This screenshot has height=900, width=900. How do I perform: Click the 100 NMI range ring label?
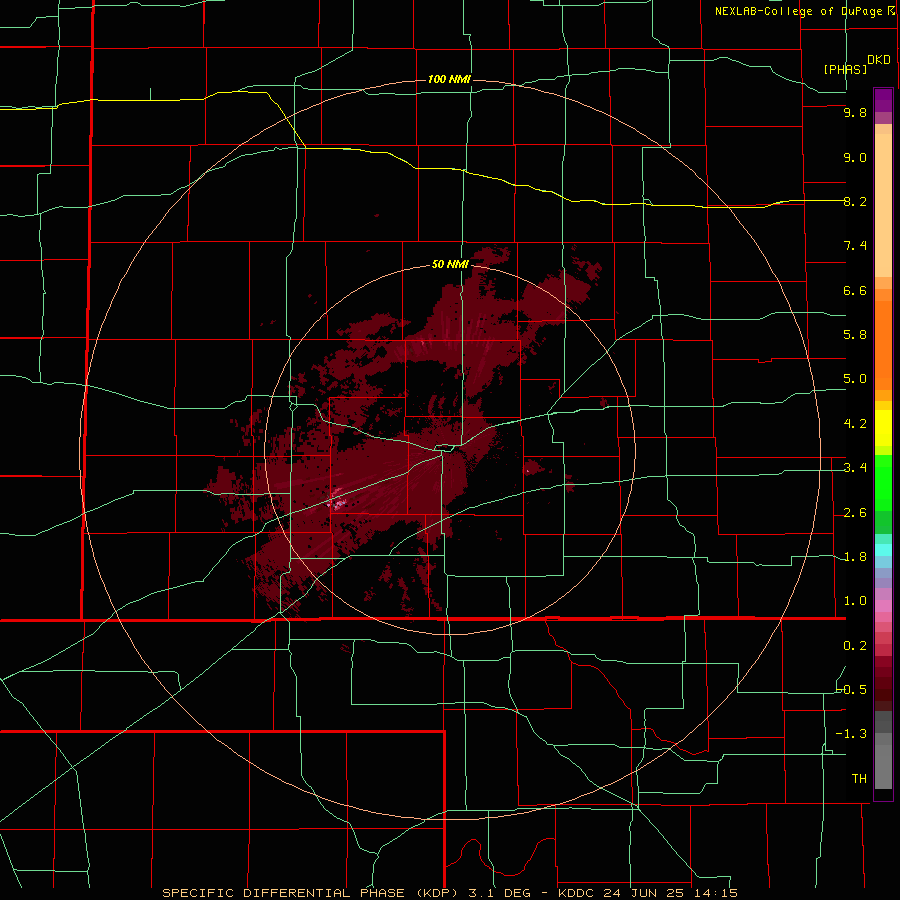(x=449, y=79)
